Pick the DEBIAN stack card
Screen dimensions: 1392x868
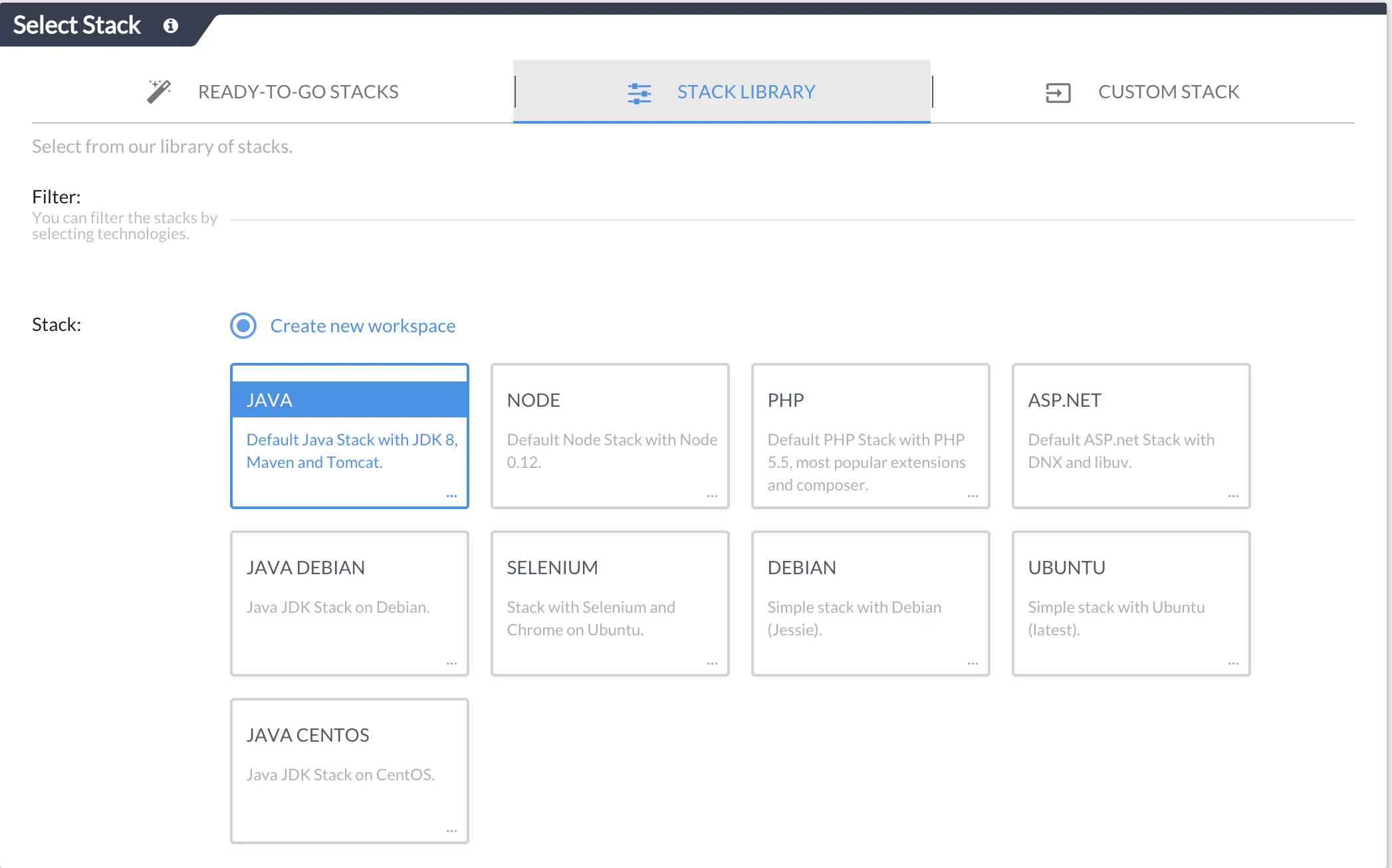pos(871,603)
